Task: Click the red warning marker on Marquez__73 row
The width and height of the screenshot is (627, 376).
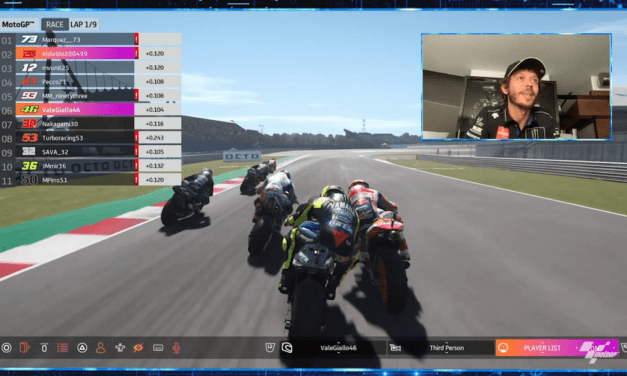Action: (136, 39)
